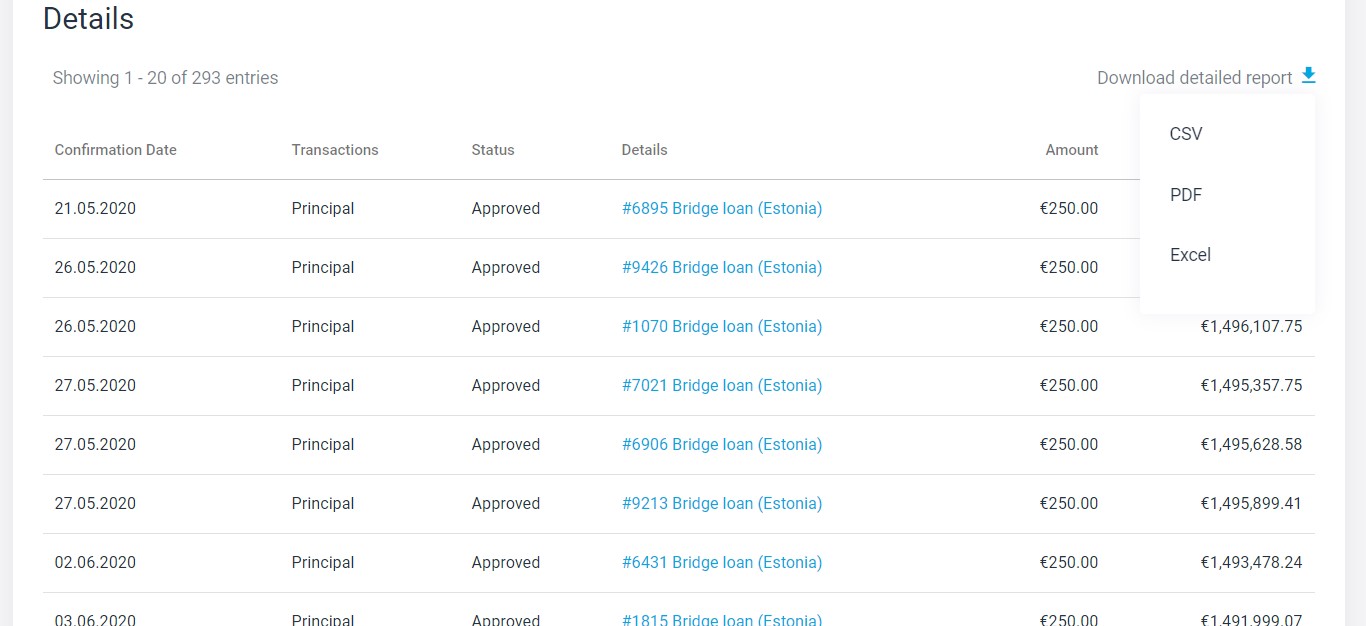
Task: Go to loan #6431 Bridge loan
Action: pos(721,563)
